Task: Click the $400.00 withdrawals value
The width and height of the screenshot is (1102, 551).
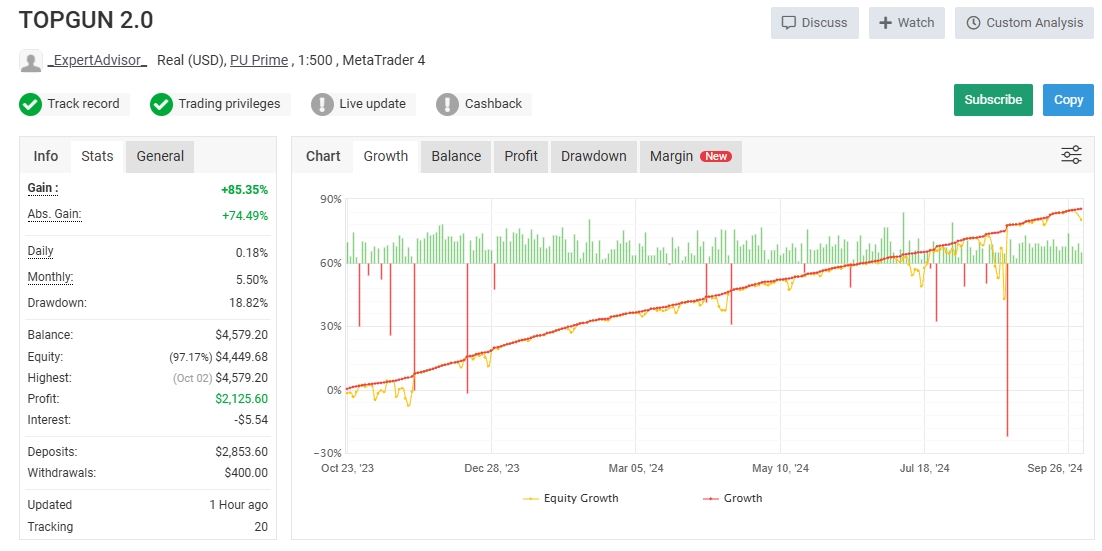Action: pyautogui.click(x=246, y=473)
